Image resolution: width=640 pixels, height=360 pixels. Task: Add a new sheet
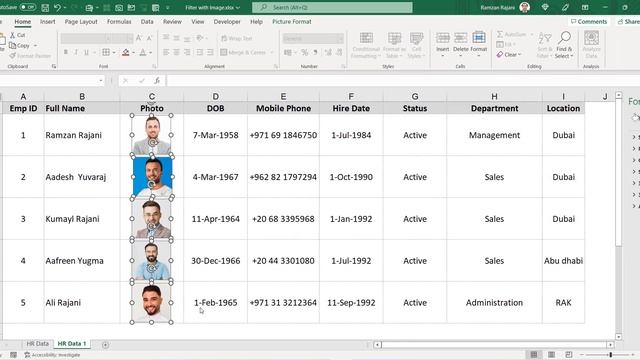coord(105,345)
